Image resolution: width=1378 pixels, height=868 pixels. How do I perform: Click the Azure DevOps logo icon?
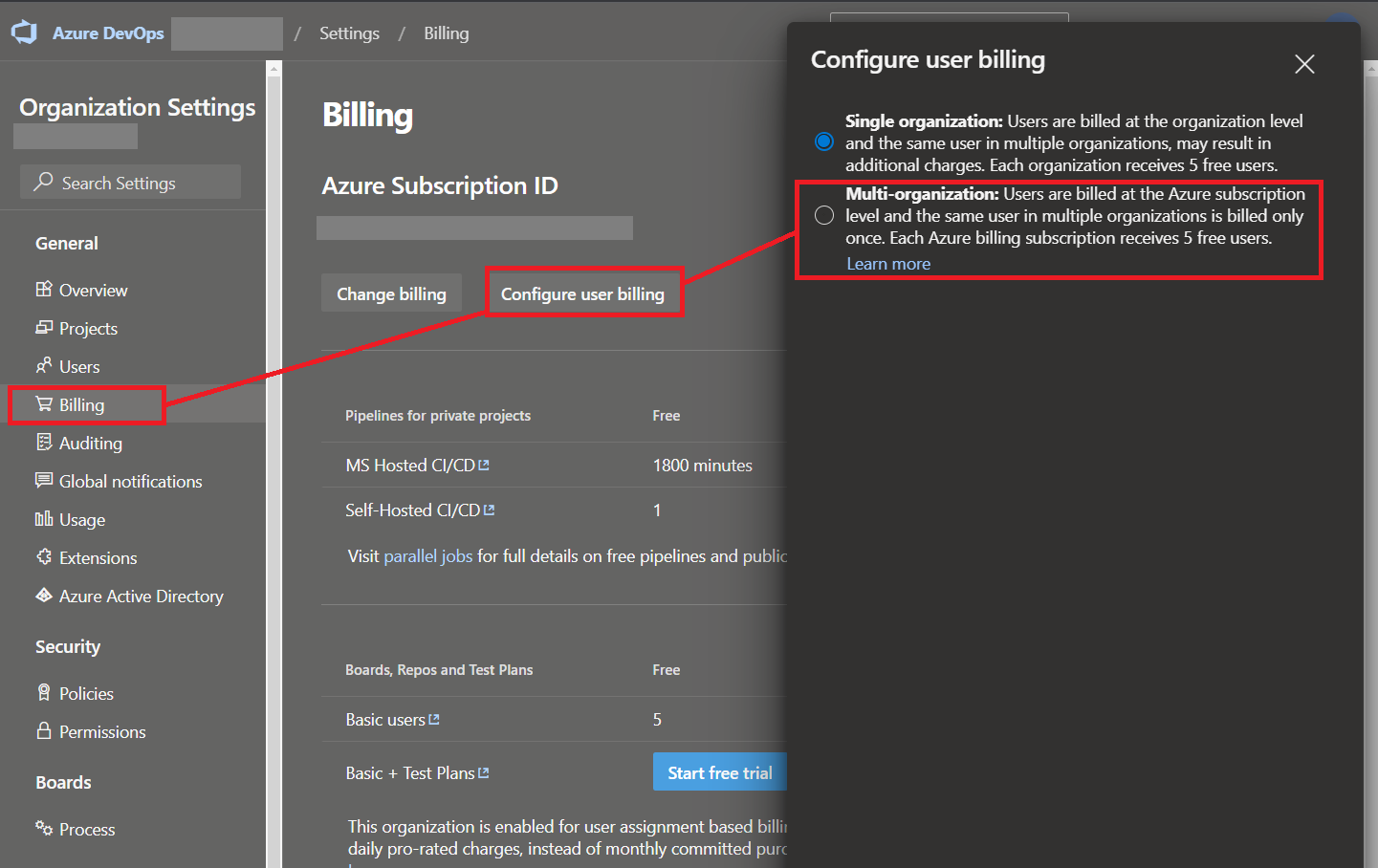click(24, 32)
